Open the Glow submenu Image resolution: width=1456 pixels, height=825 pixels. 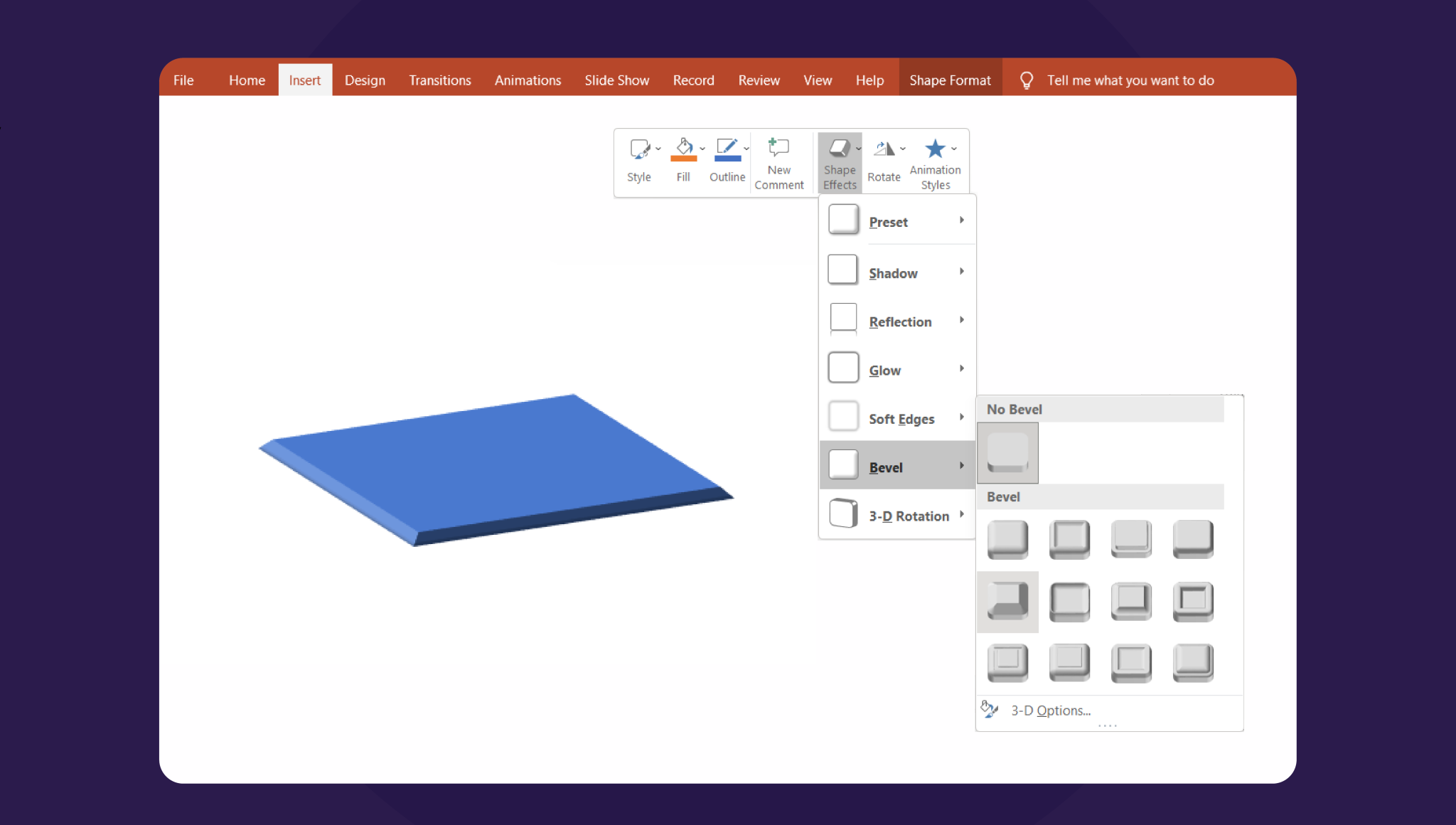[x=898, y=369]
